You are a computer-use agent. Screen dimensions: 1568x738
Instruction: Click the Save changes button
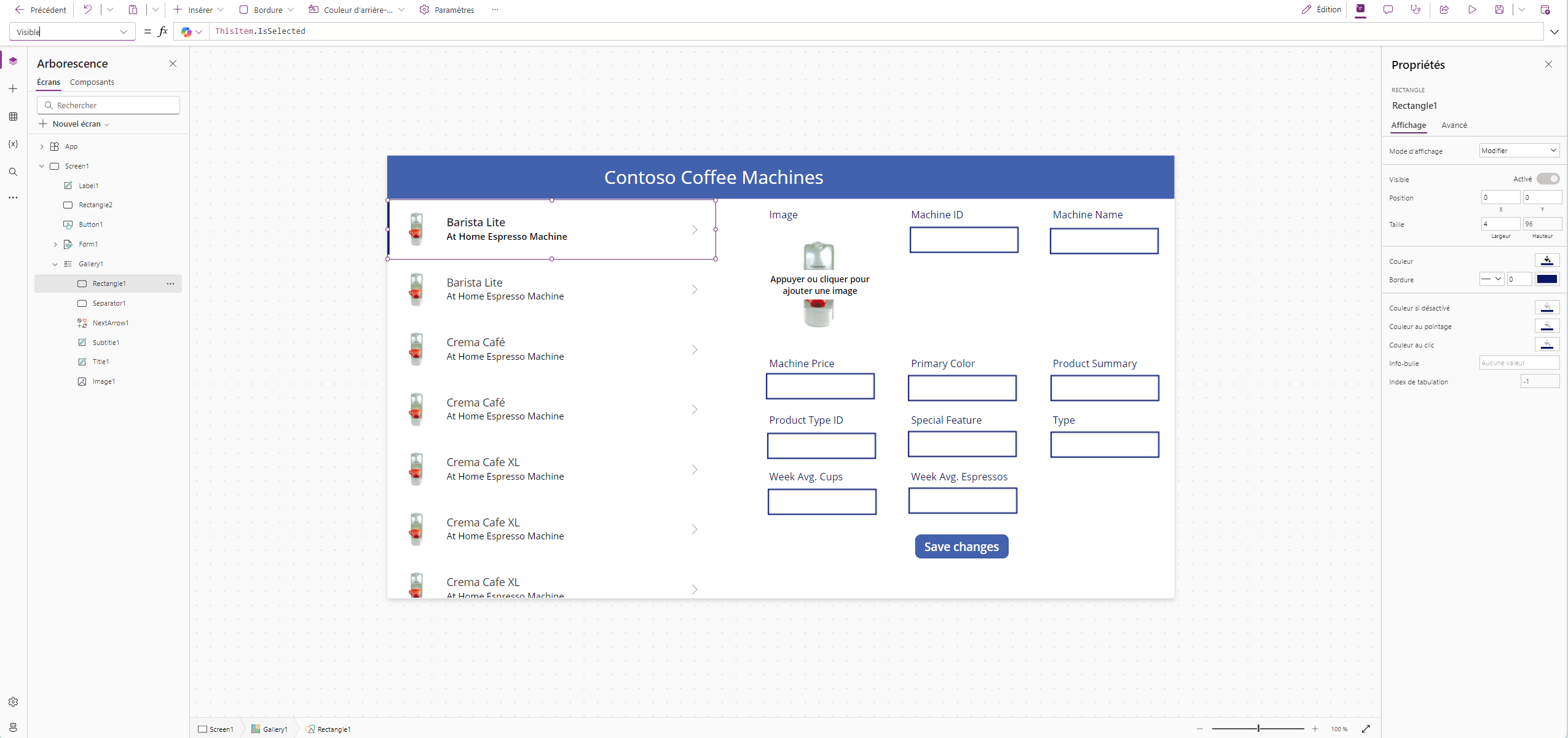point(961,546)
